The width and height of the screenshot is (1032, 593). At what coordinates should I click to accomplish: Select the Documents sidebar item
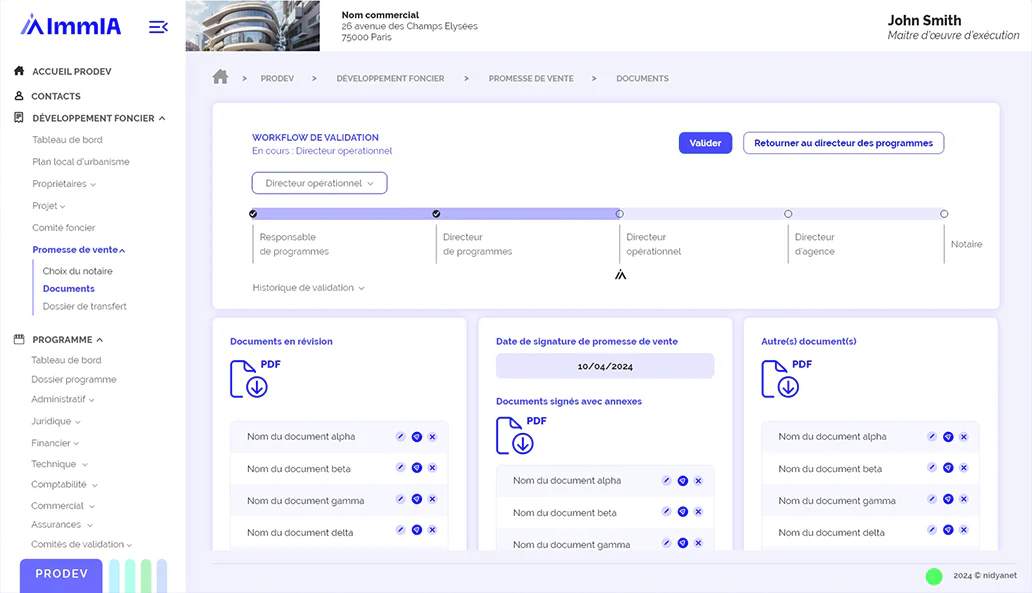[68, 288]
